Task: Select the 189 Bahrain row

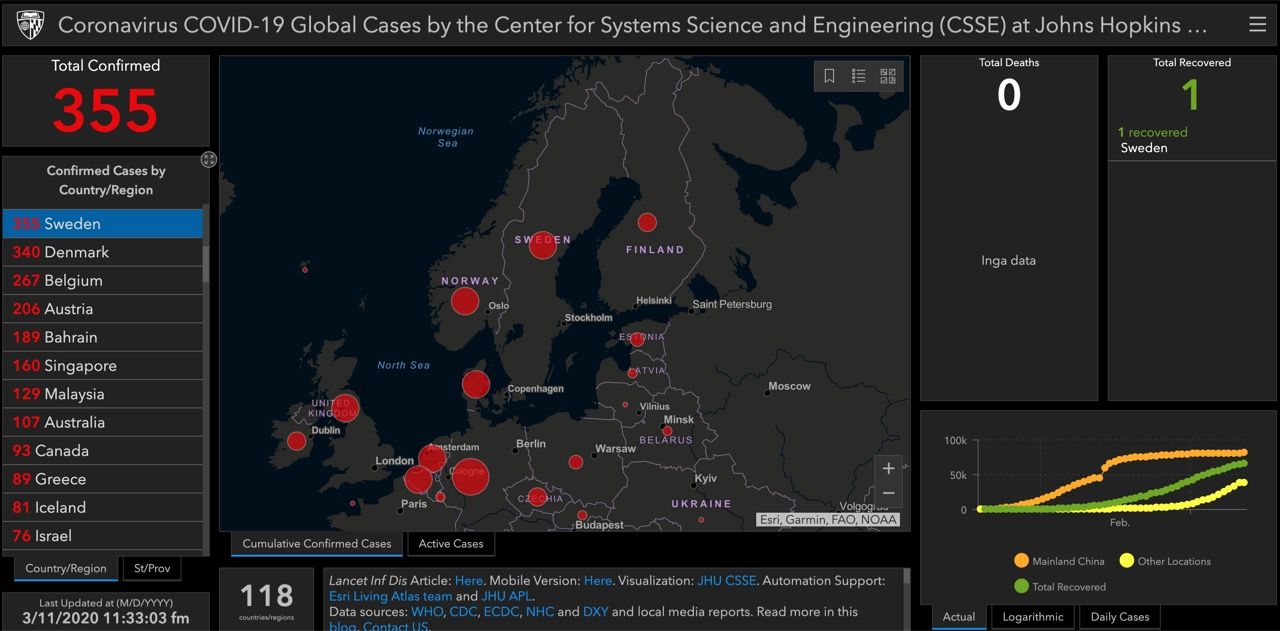Action: pyautogui.click(x=102, y=337)
